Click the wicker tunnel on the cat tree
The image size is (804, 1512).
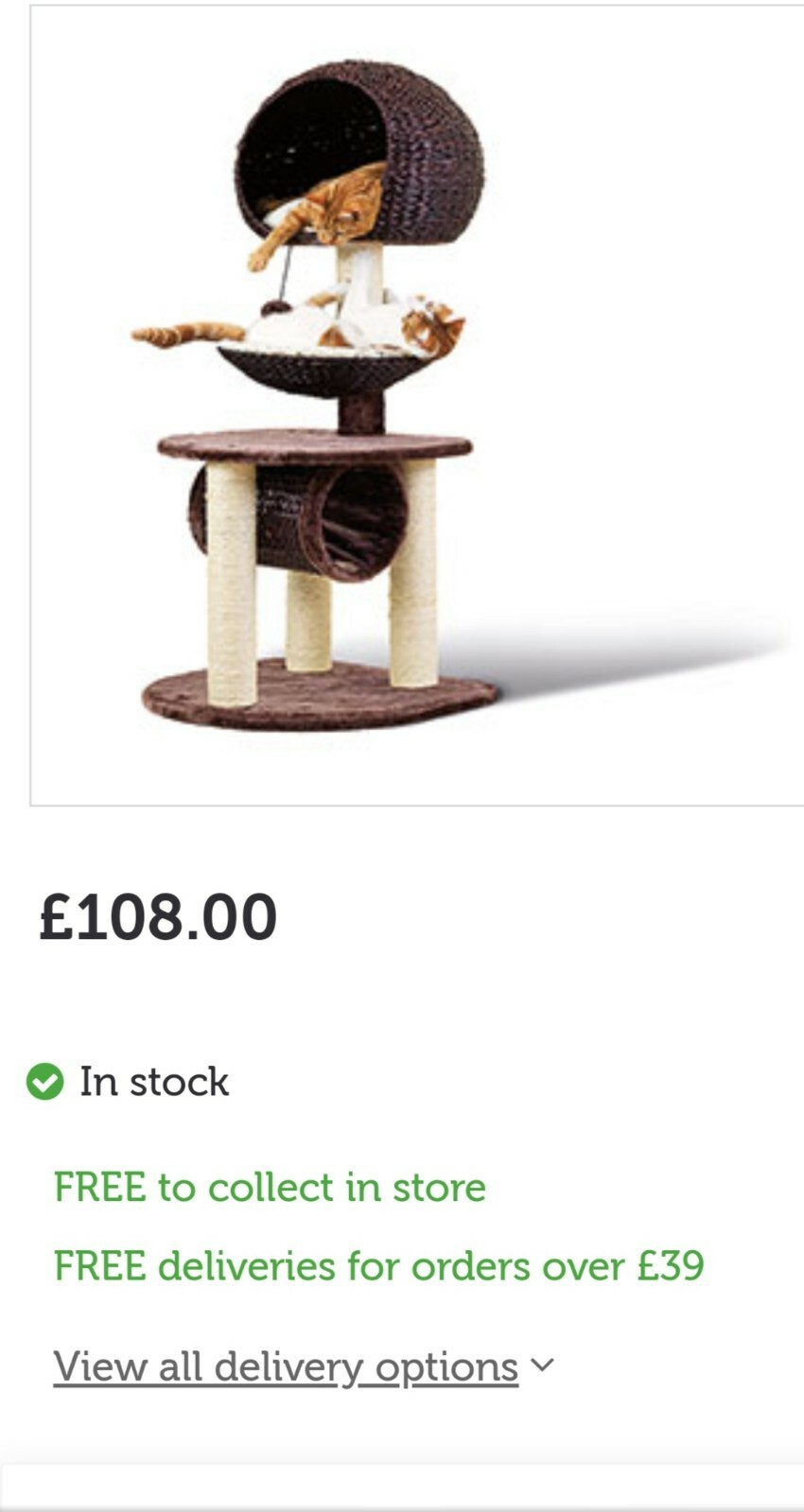(300, 519)
